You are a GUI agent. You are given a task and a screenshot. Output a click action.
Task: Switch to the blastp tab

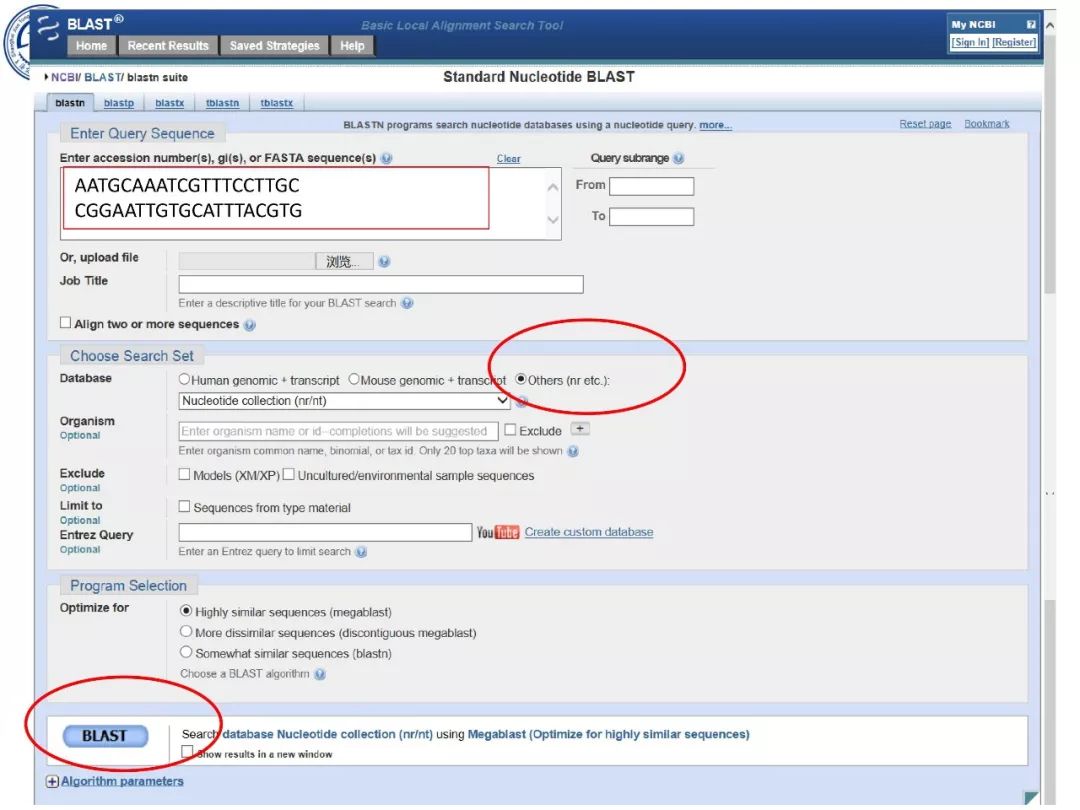[x=118, y=103]
